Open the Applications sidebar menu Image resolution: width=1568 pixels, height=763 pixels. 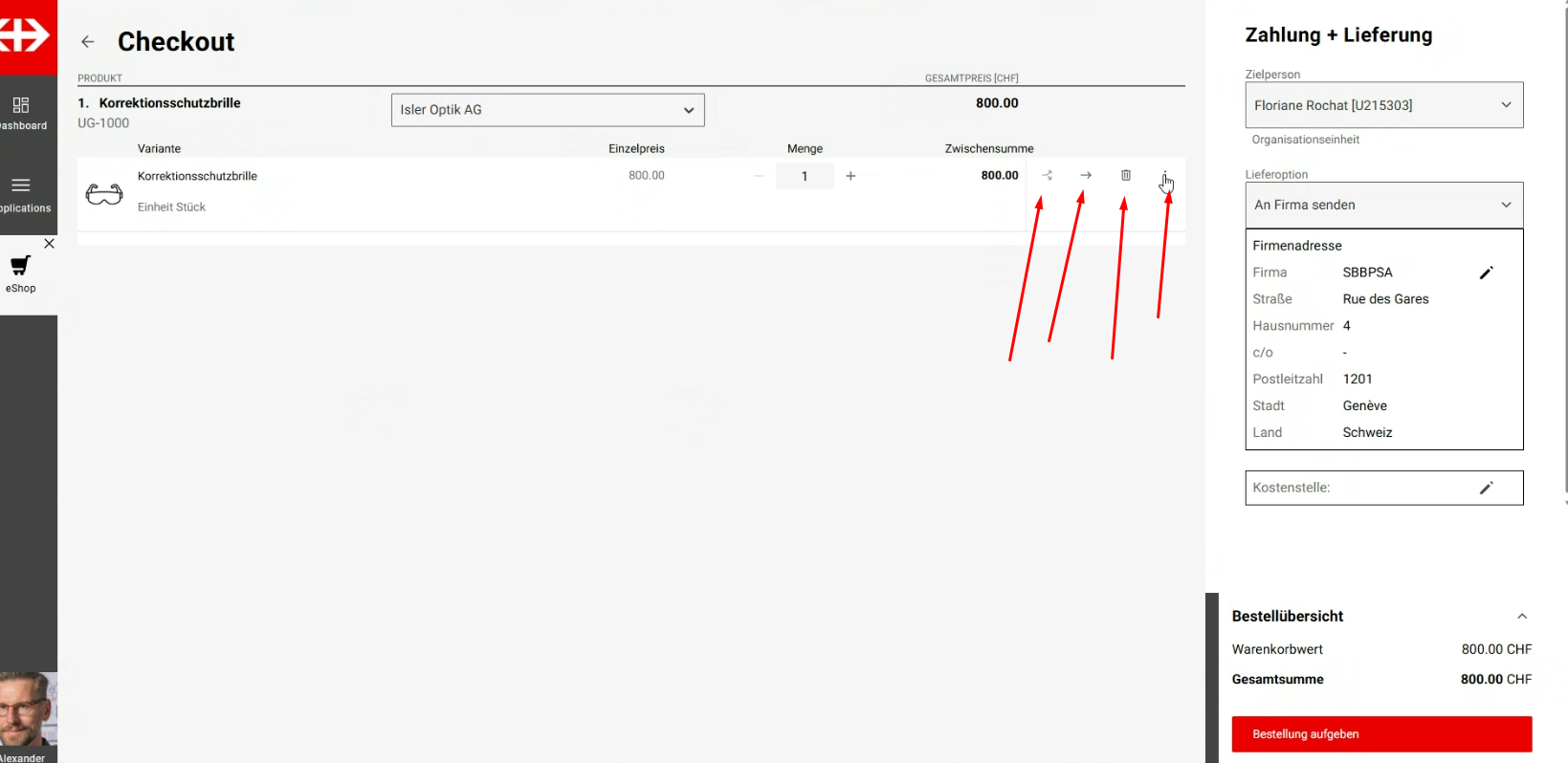click(22, 194)
